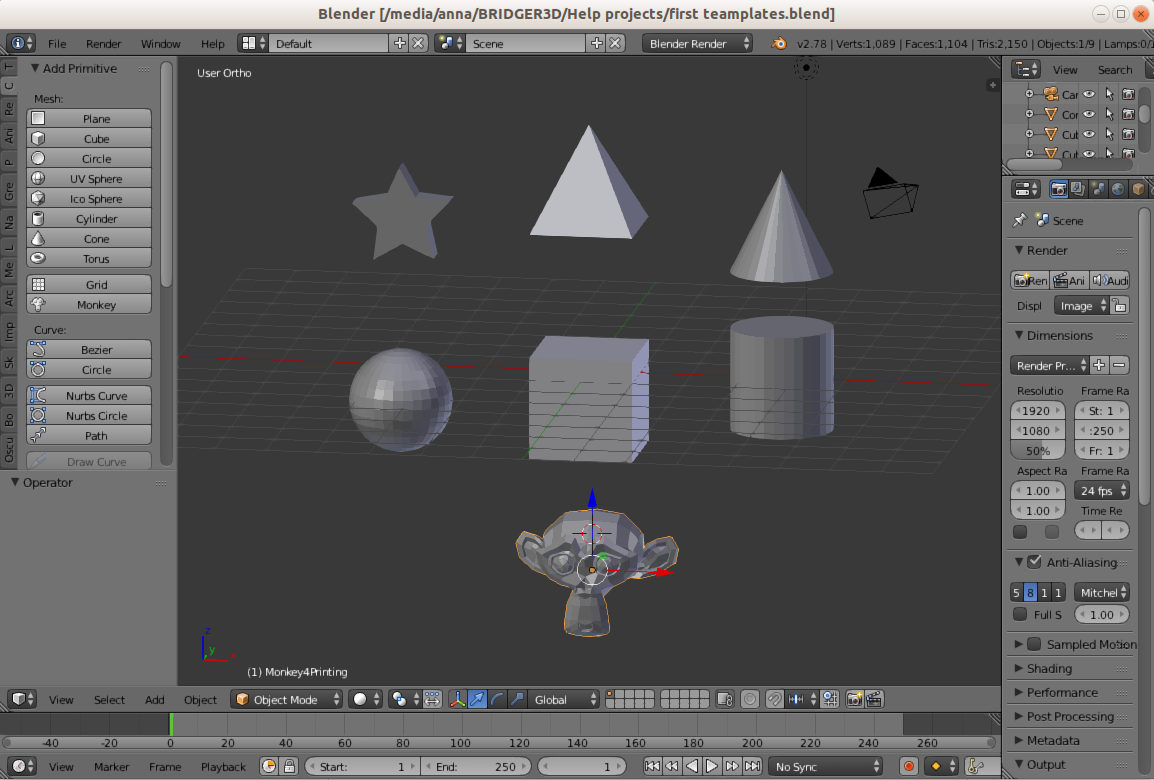The height and width of the screenshot is (780, 1154).
Task: Open the File menu
Action: point(57,43)
